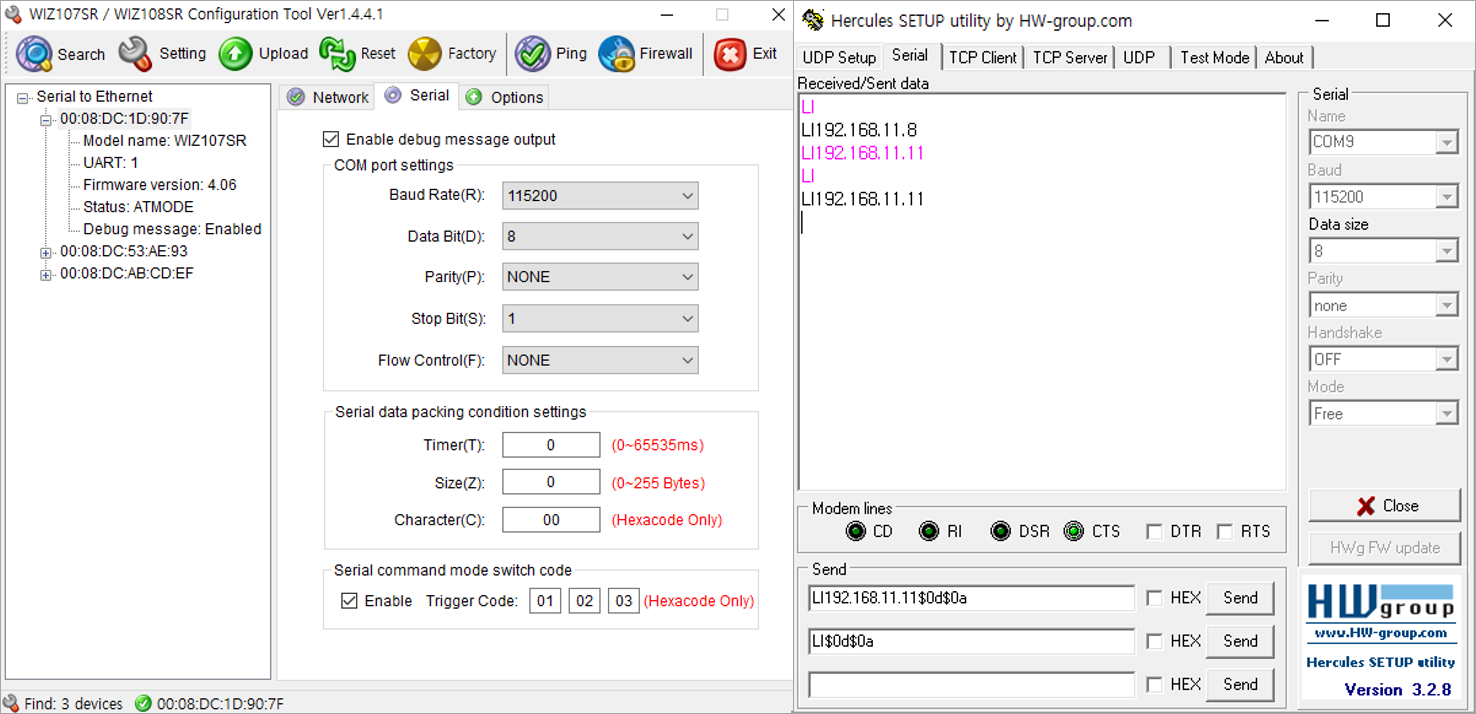Enable the RTS modem line
The height and width of the screenshot is (714, 1476).
pyautogui.click(x=1225, y=532)
